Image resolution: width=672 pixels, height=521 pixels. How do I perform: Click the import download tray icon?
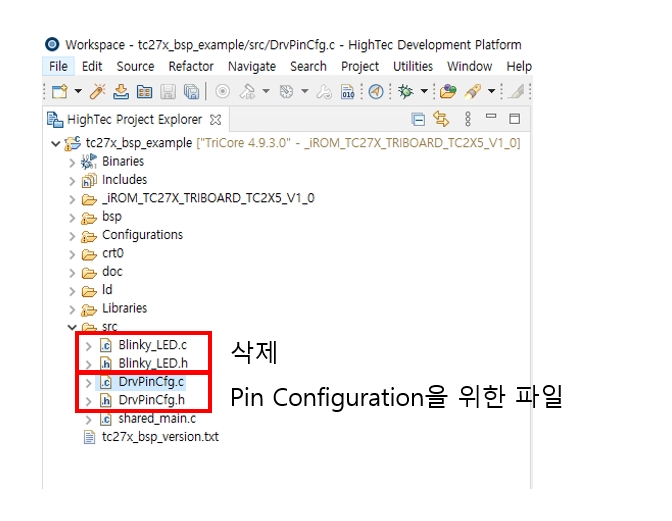[121, 91]
